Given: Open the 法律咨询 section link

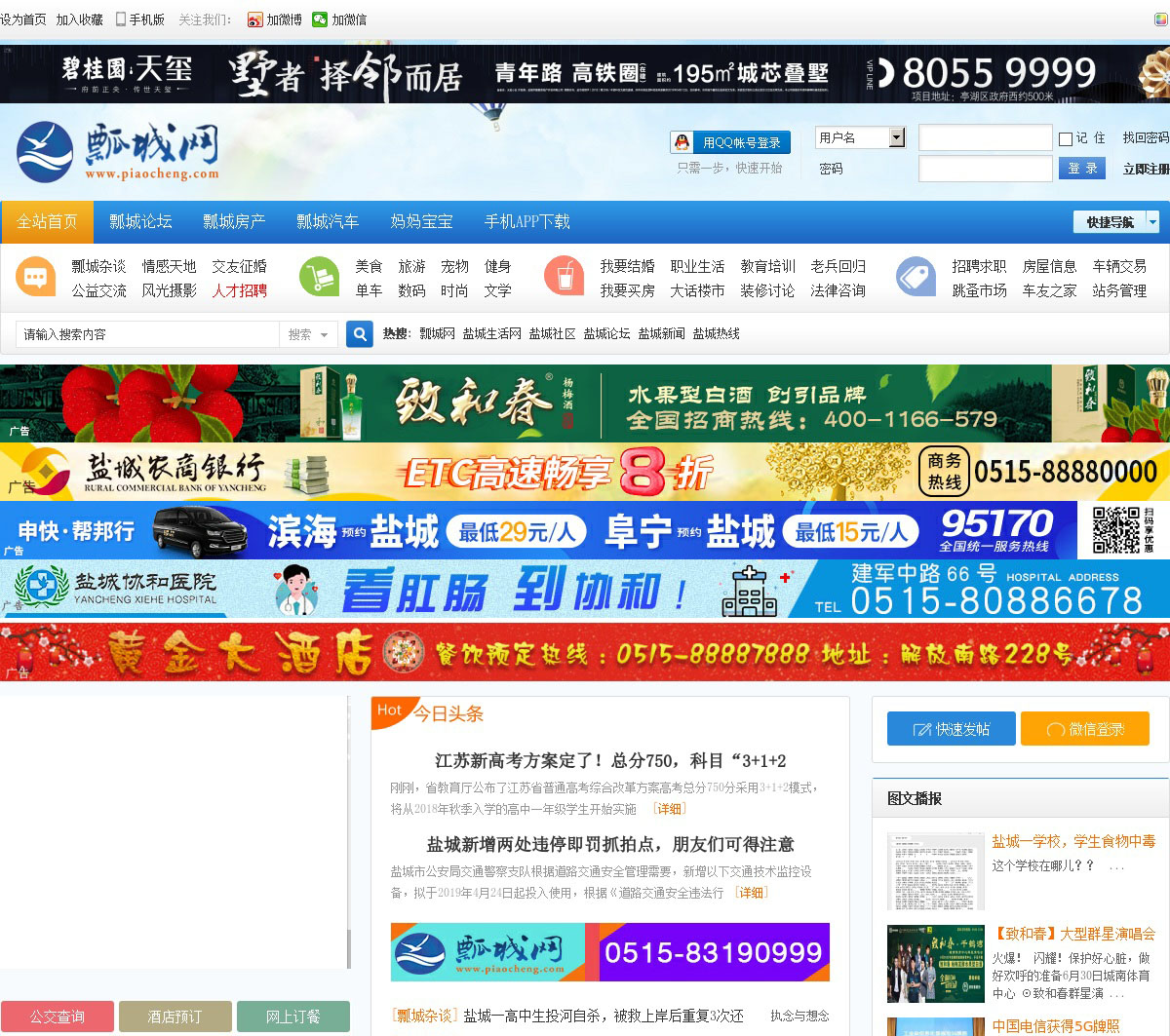Looking at the screenshot, I should 838,290.
